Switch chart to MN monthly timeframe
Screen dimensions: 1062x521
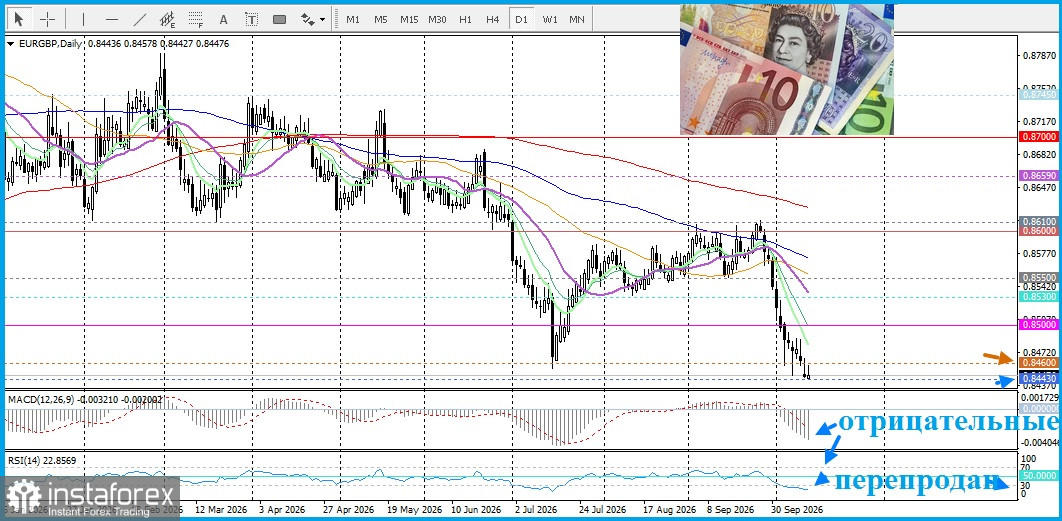pyautogui.click(x=576, y=19)
